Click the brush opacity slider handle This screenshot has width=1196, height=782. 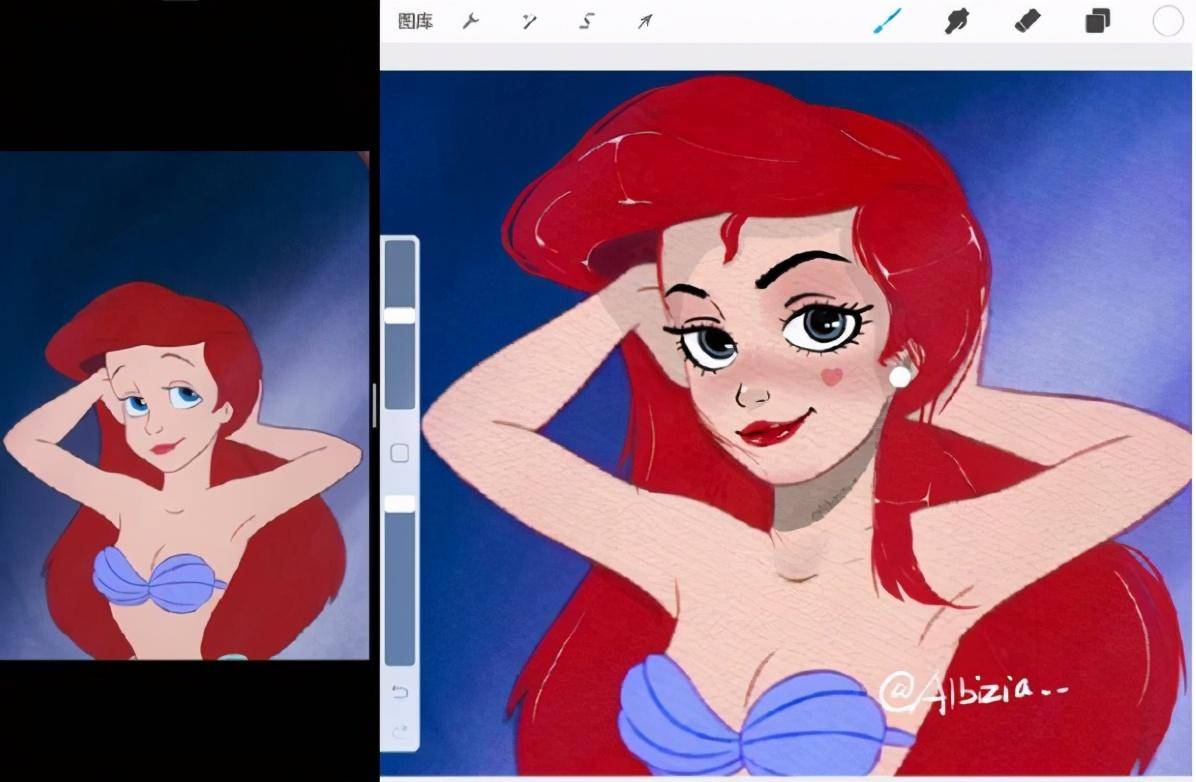pyautogui.click(x=400, y=504)
